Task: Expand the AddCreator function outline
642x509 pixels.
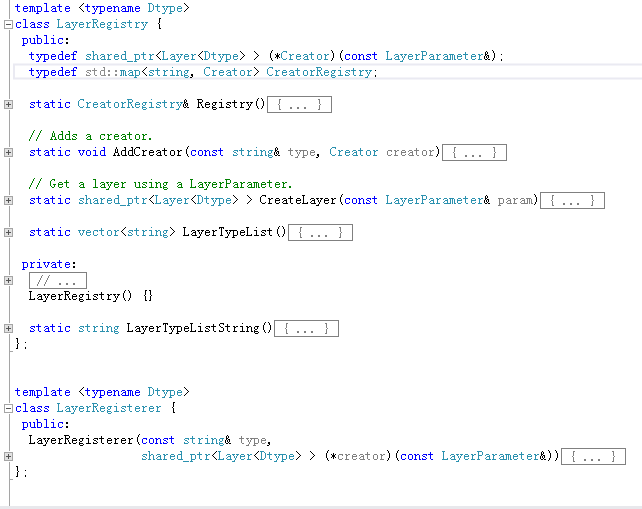Action: 8,153
